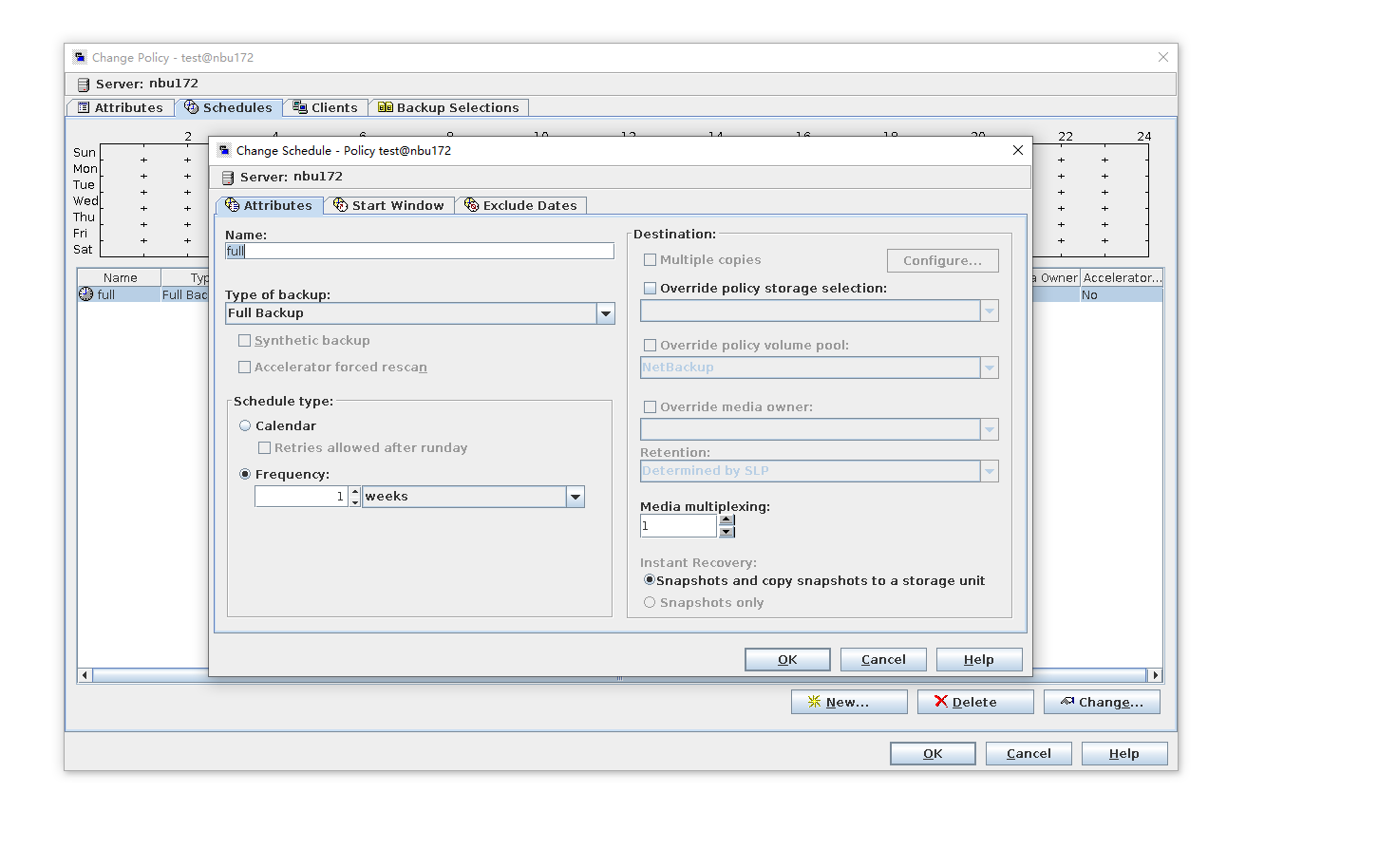Open NetBackup volume pool dropdown
The width and height of the screenshot is (1378, 868).
point(990,368)
